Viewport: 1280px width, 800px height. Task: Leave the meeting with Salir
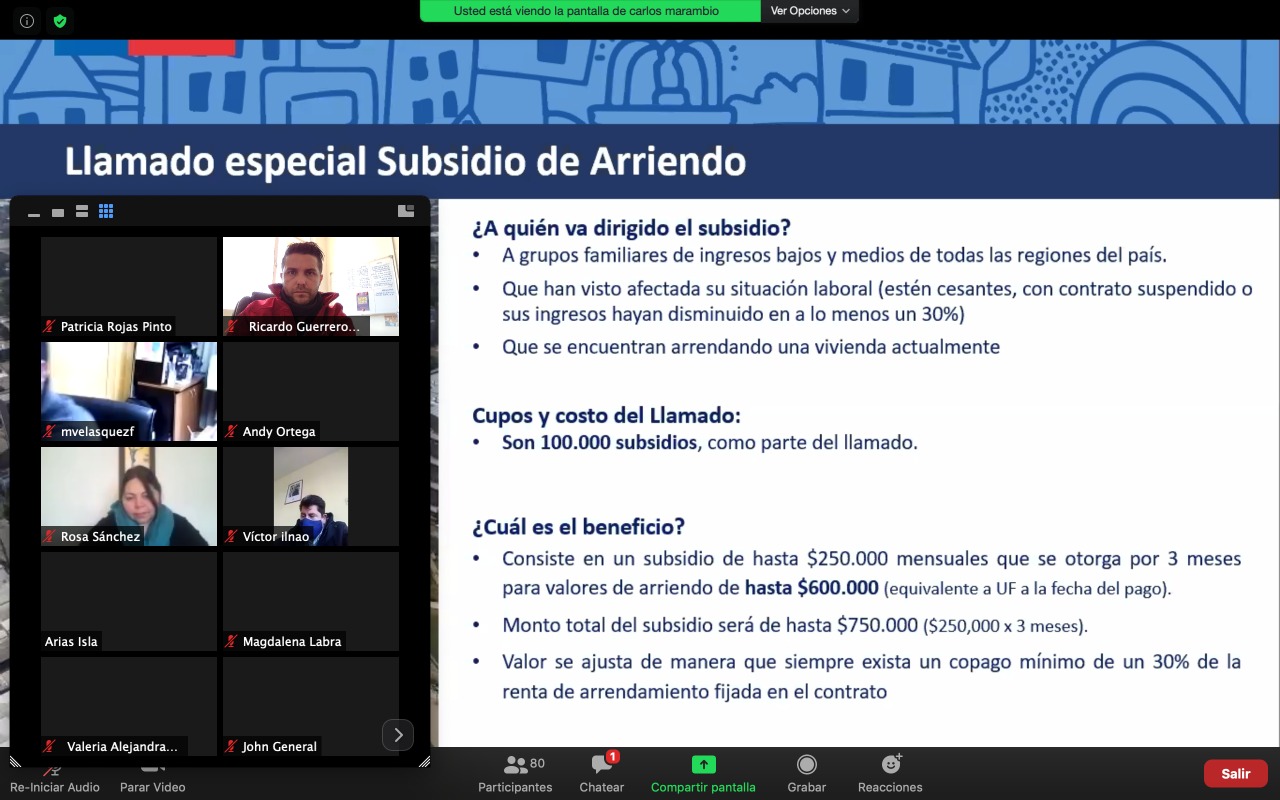click(1235, 773)
